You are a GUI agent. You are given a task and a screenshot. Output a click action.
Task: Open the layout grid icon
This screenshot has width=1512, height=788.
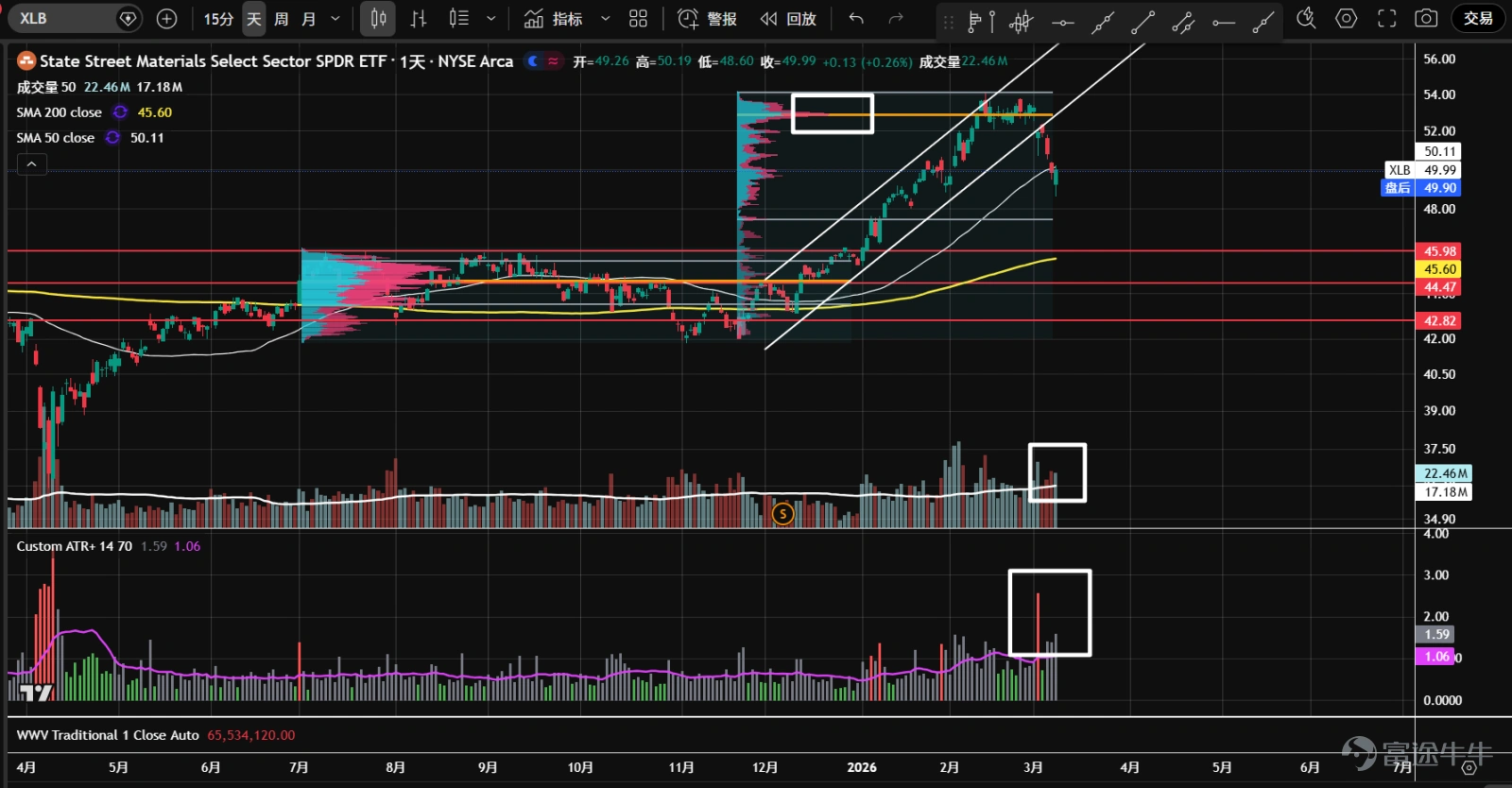click(638, 18)
